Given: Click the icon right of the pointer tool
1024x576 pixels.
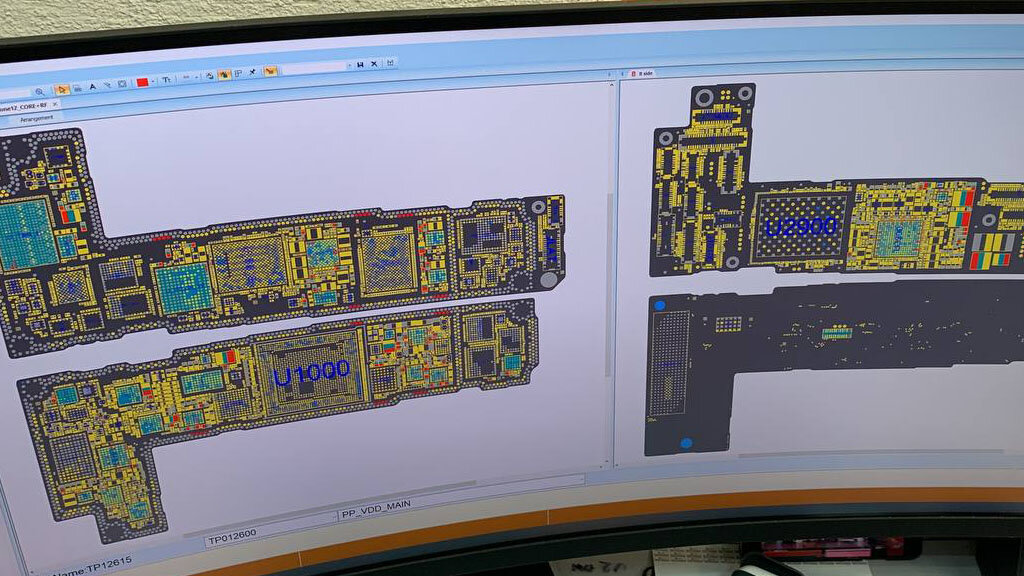Looking at the screenshot, I should [x=77, y=88].
